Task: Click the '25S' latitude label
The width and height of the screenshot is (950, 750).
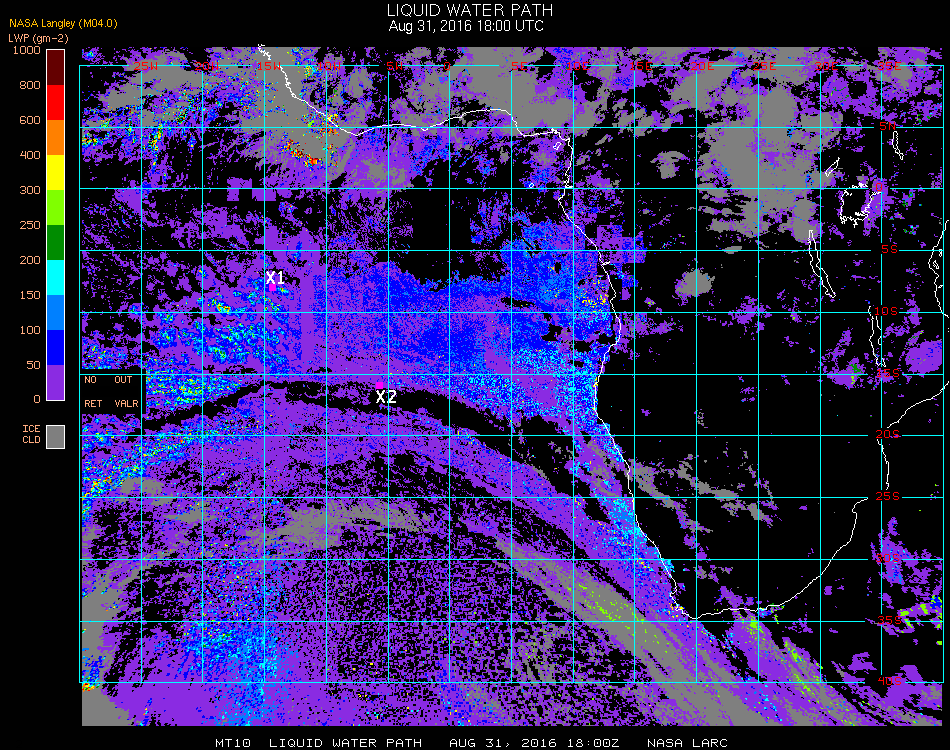Action: click(x=888, y=497)
